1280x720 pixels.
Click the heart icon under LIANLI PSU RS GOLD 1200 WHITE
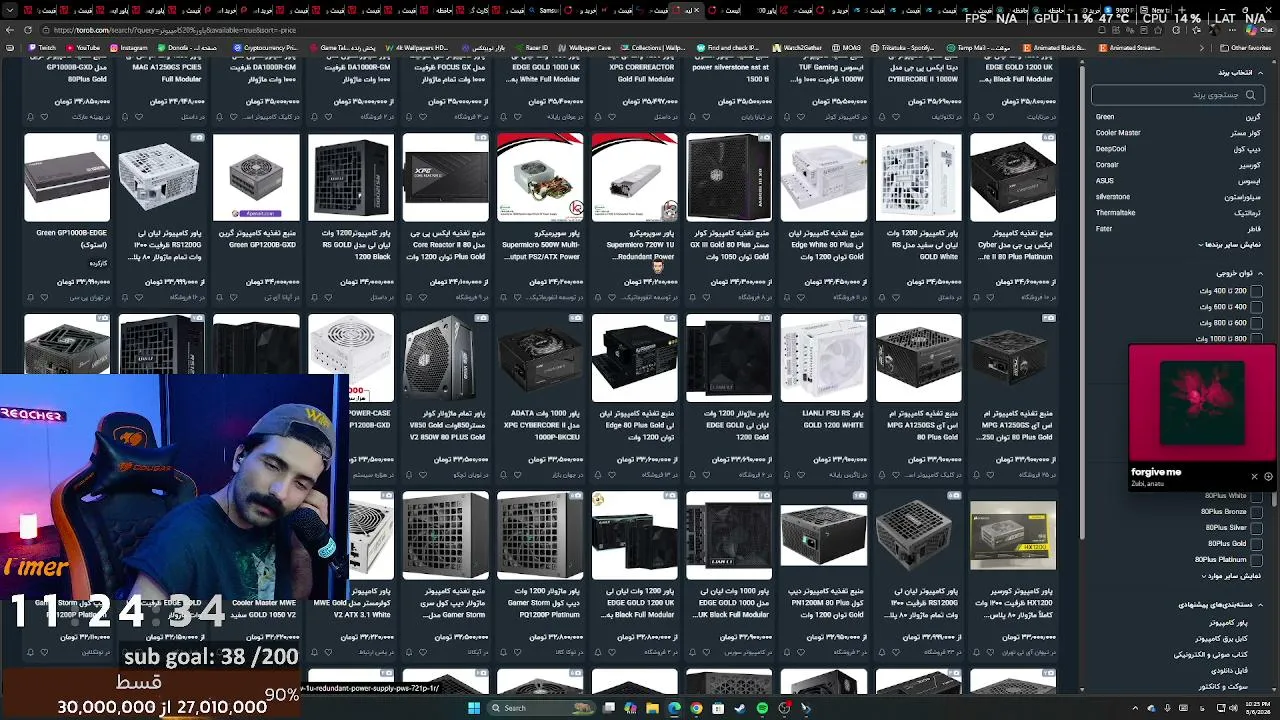coord(801,475)
